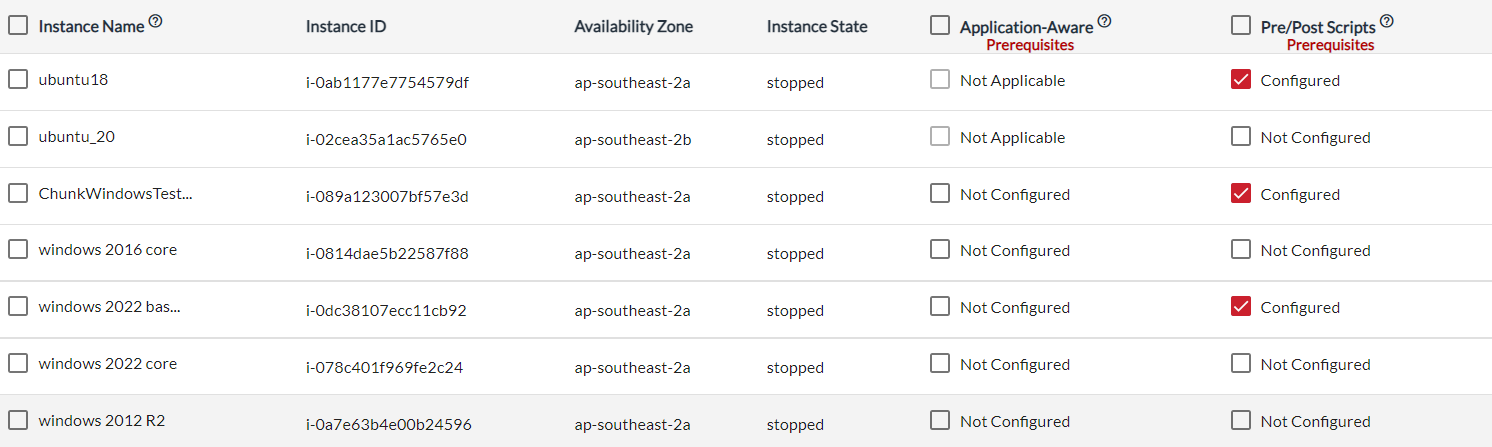Check Application-Aware for windows 2022 core
The image size is (1492, 447).
coord(940,364)
